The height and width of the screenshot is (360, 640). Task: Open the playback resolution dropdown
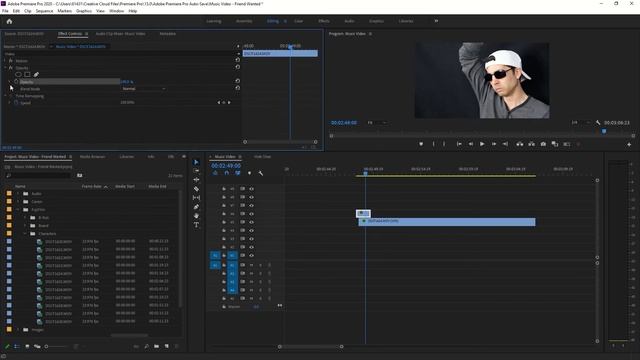point(580,122)
